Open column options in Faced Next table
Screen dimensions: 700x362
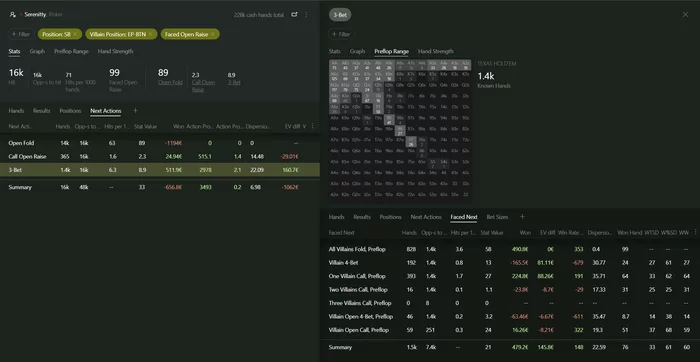coord(695,233)
